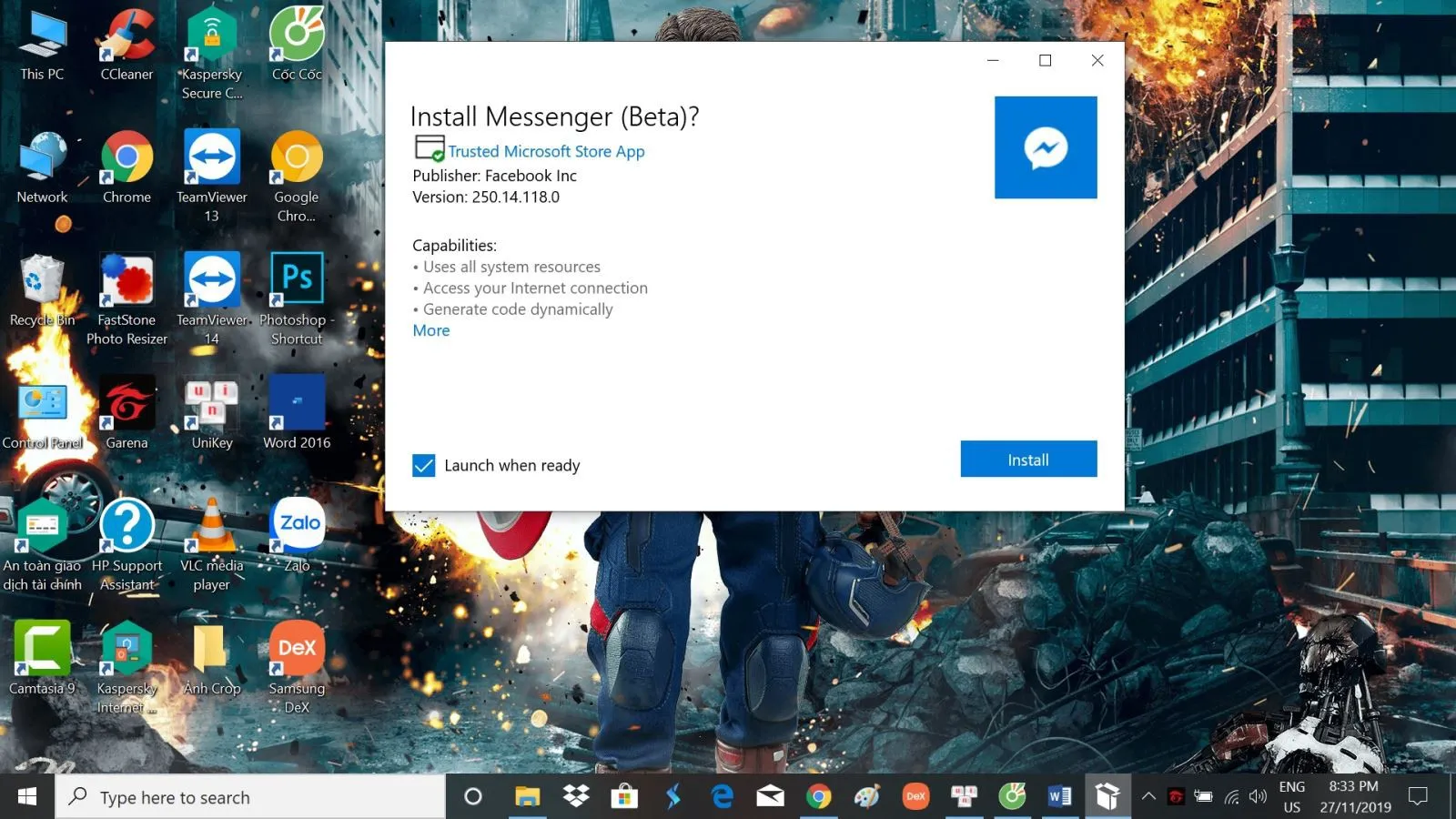Click the Install button for Messenger
1456x819 pixels.
pyautogui.click(x=1028, y=460)
